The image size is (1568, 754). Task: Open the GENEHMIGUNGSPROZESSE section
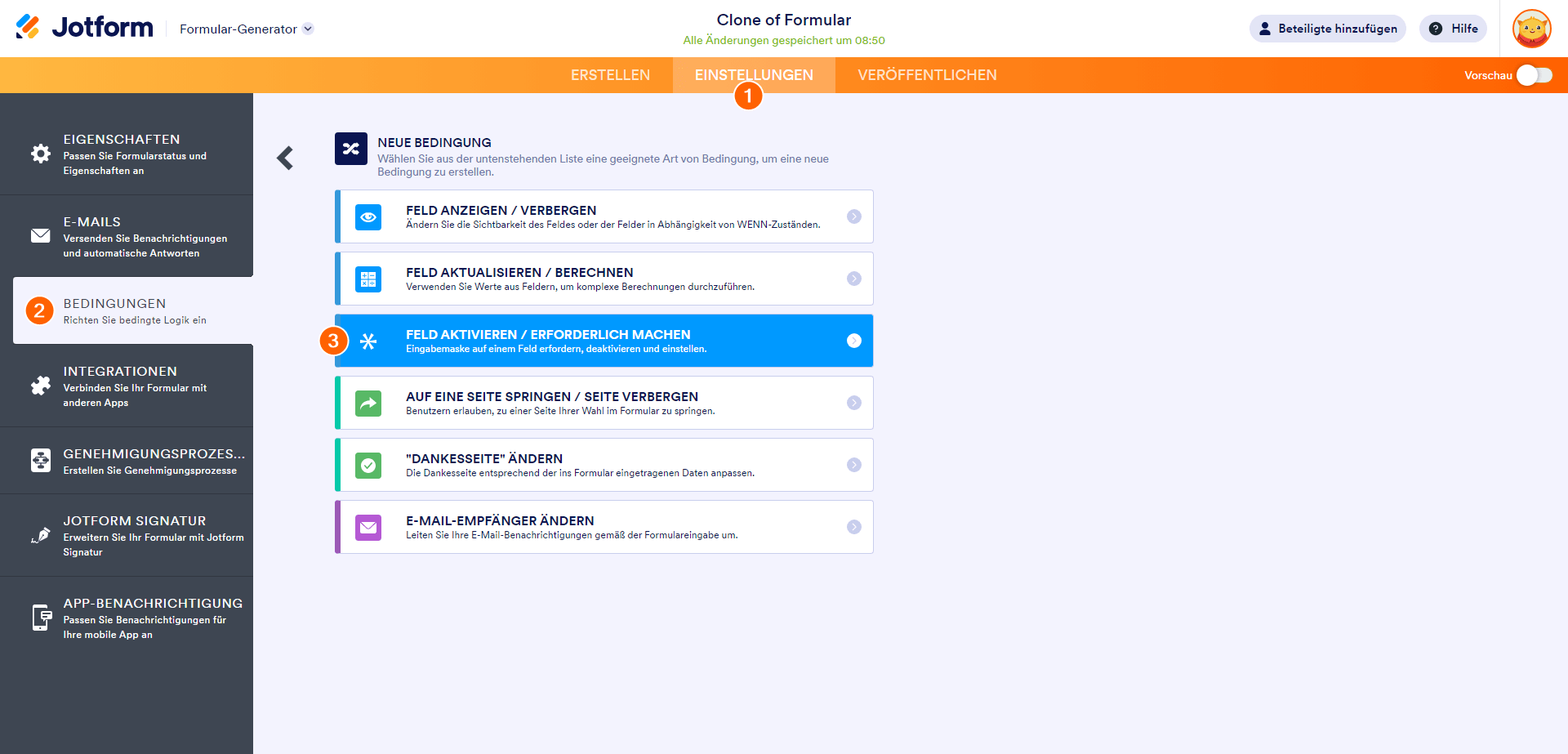click(127, 461)
